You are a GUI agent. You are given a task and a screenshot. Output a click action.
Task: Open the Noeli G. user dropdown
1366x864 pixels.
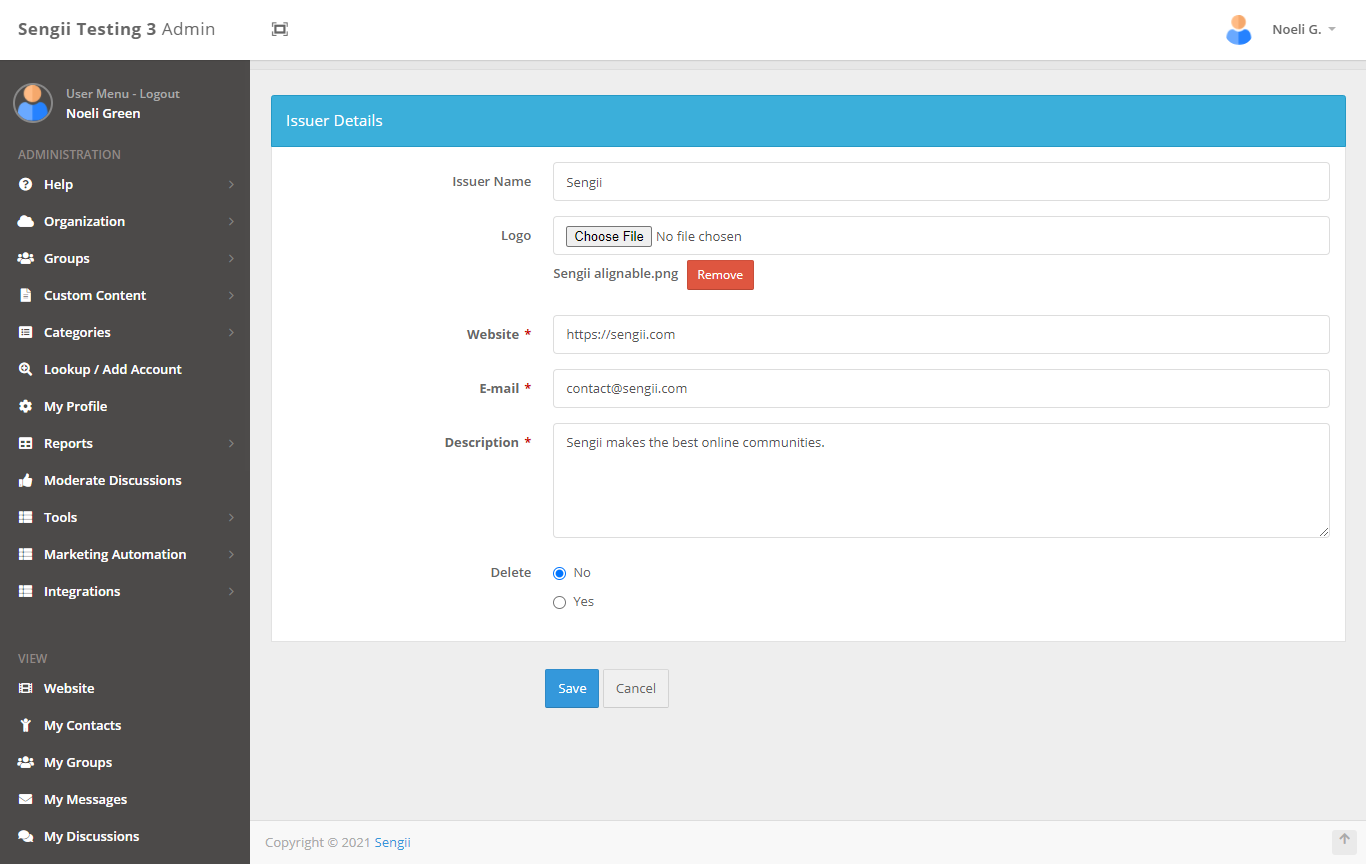click(1304, 30)
